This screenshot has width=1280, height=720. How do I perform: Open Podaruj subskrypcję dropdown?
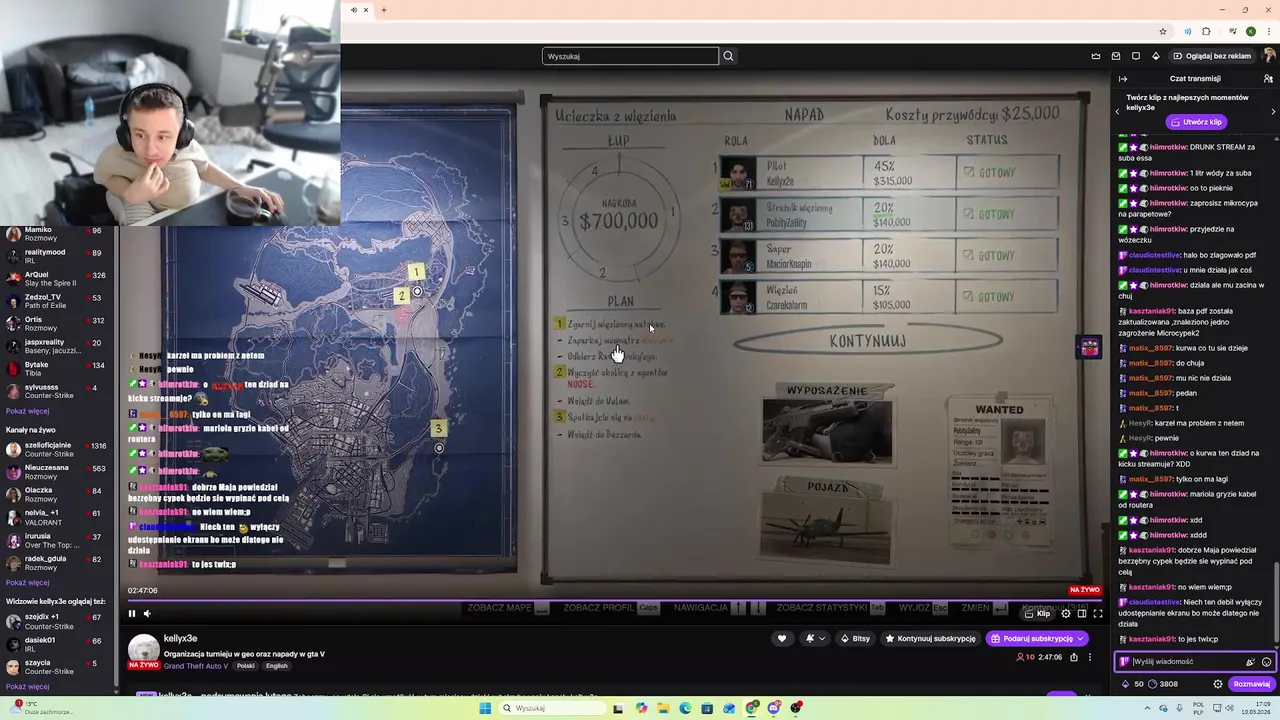(1037, 639)
